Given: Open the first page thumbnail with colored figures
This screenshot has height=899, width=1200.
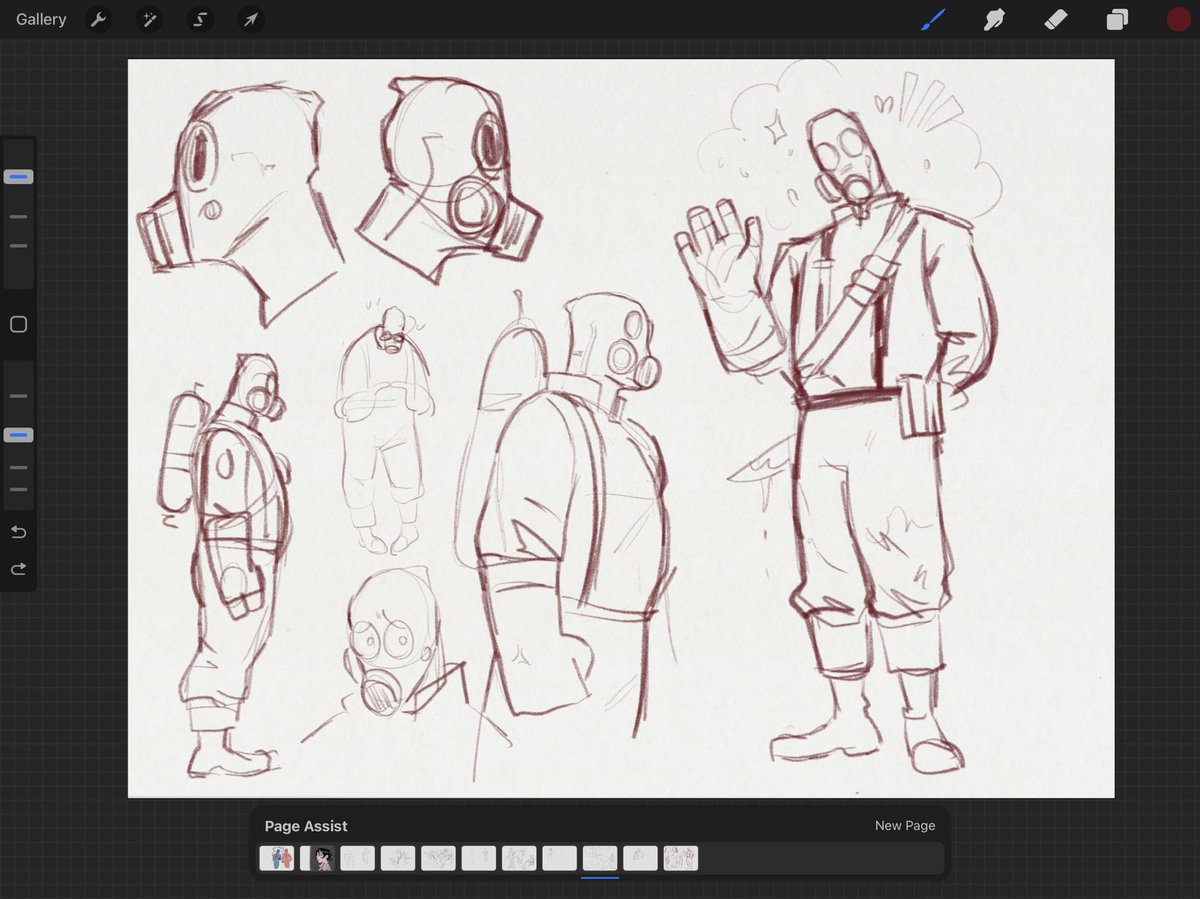Looking at the screenshot, I should point(277,858).
